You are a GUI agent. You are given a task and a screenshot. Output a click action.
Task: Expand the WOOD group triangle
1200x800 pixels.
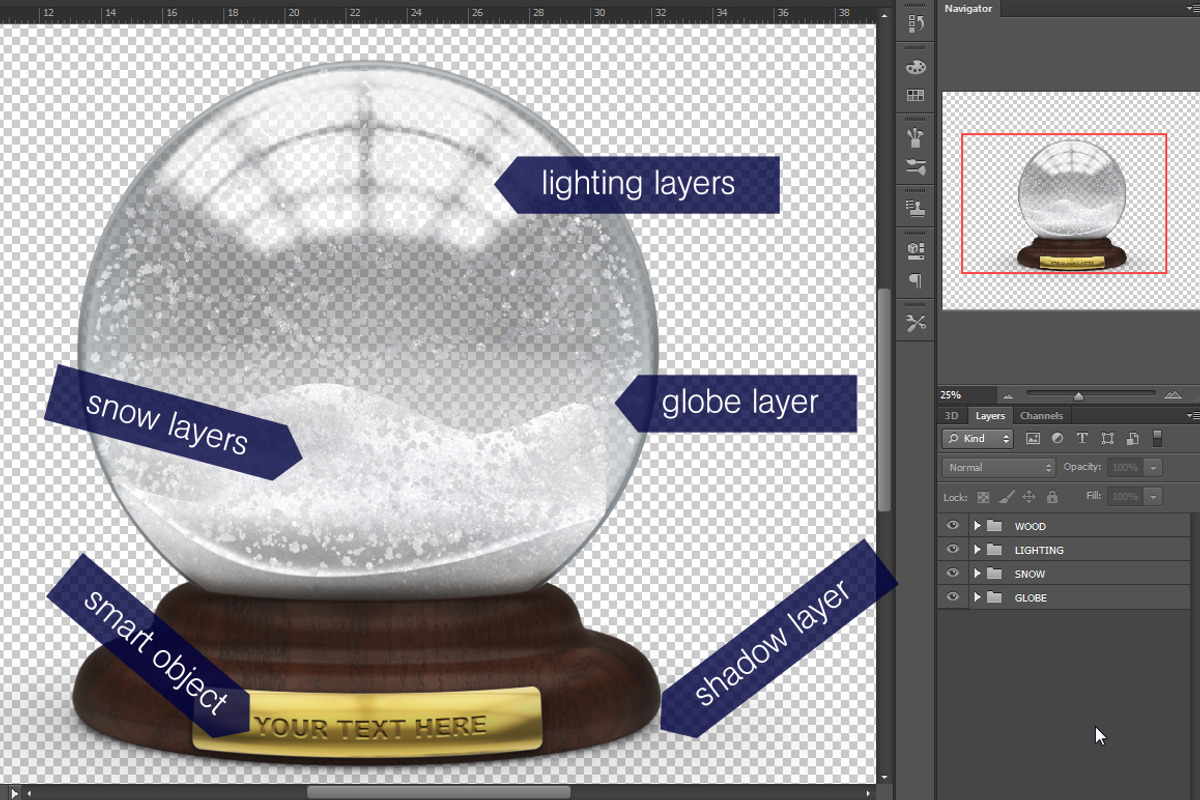[x=977, y=526]
